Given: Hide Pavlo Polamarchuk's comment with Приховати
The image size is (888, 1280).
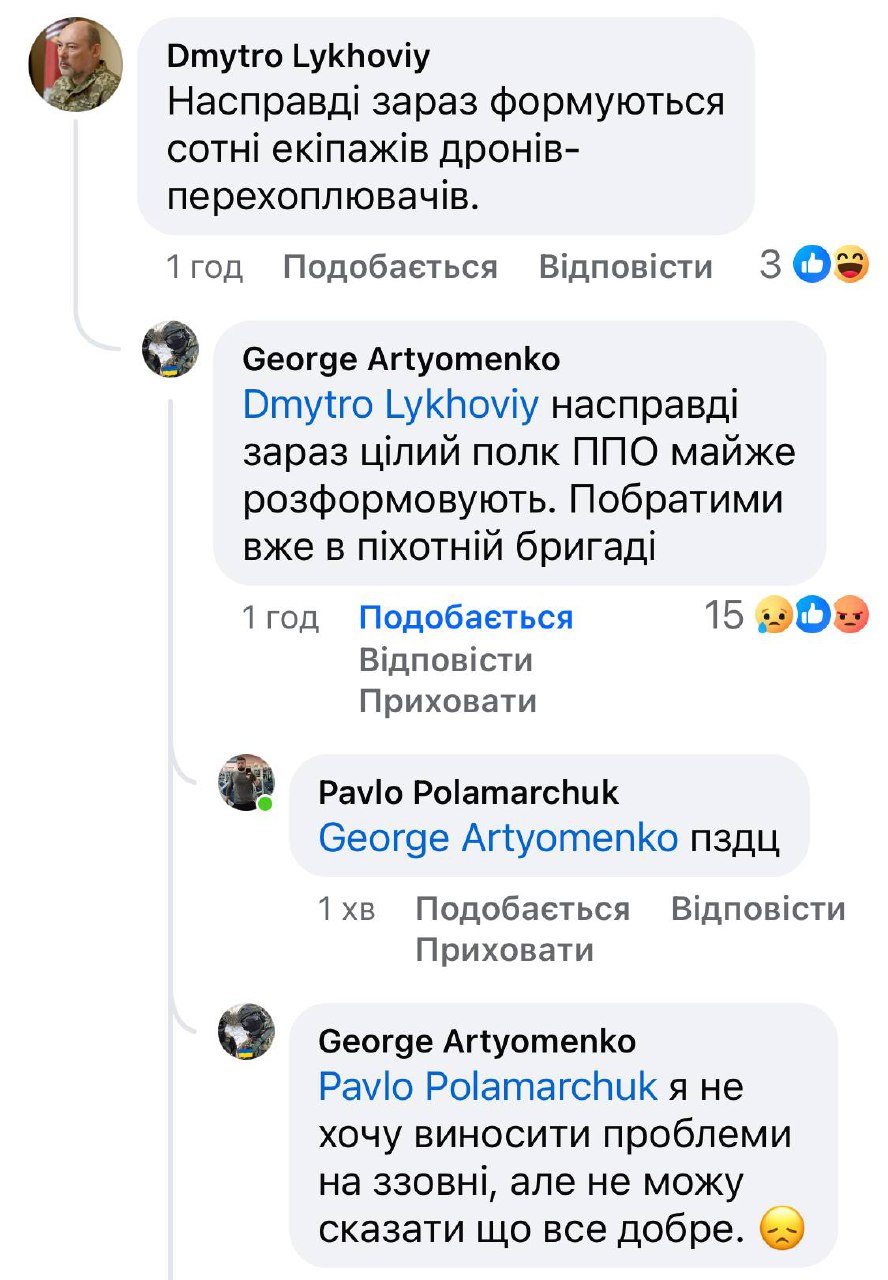Looking at the screenshot, I should click(x=504, y=950).
